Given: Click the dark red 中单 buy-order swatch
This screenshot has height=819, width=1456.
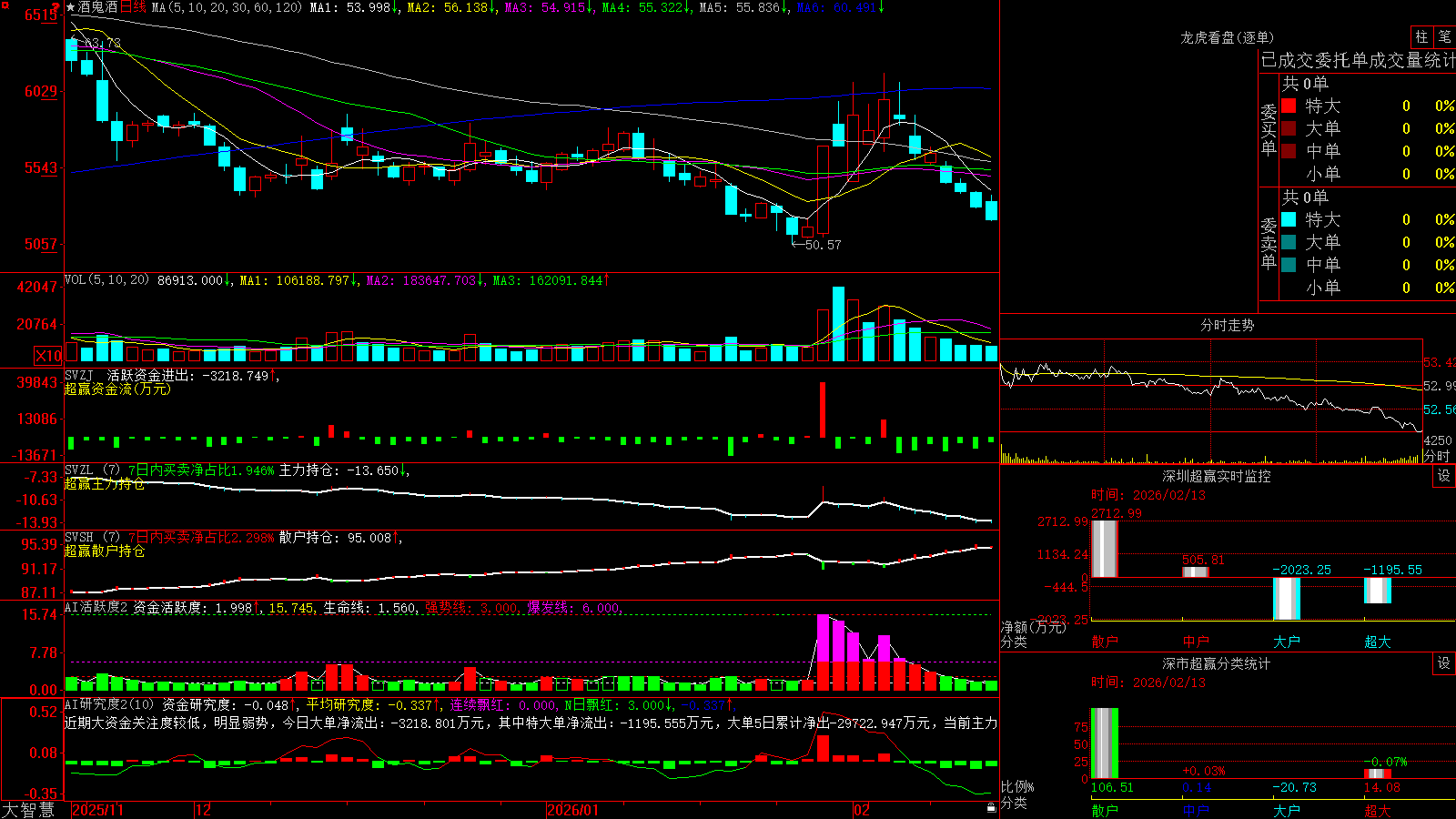Looking at the screenshot, I should point(1289,151).
